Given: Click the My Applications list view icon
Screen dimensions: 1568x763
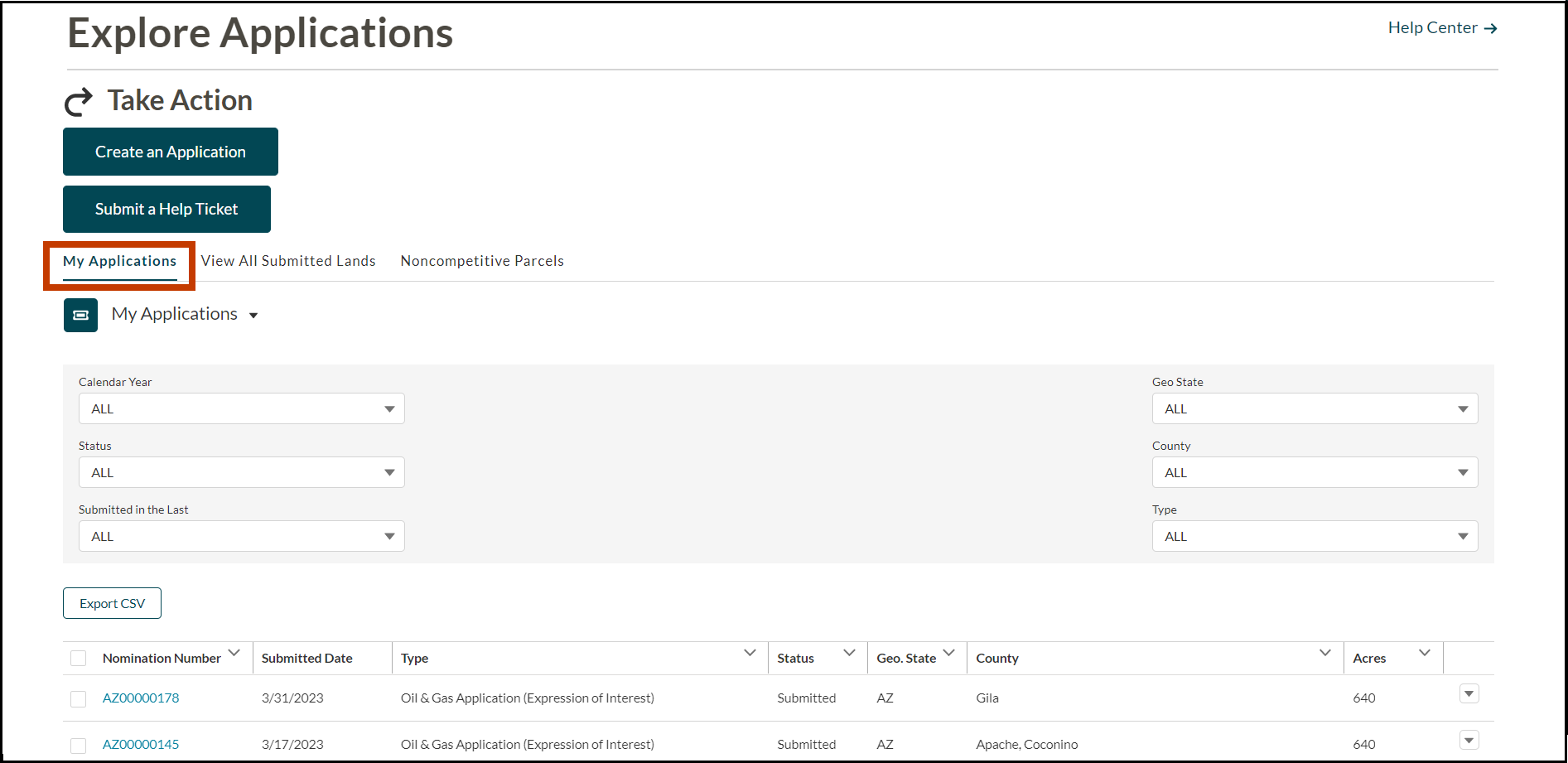Looking at the screenshot, I should tap(80, 315).
